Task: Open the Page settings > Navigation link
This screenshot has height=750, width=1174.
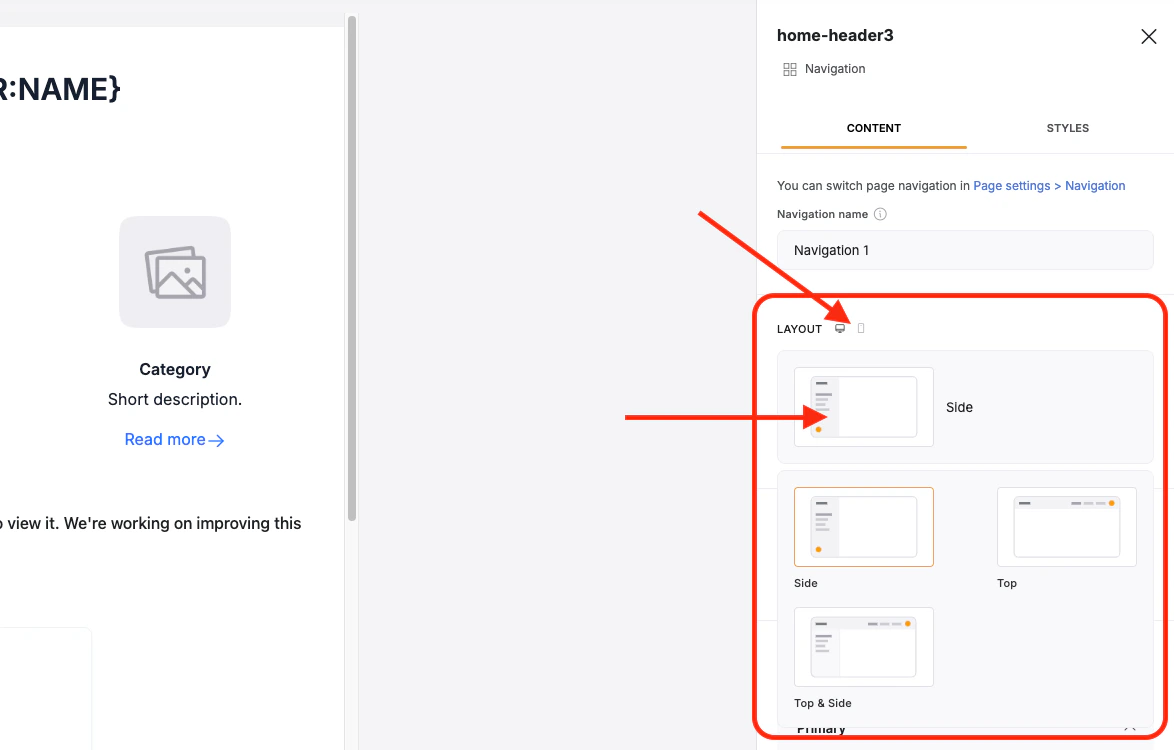Action: (1049, 186)
